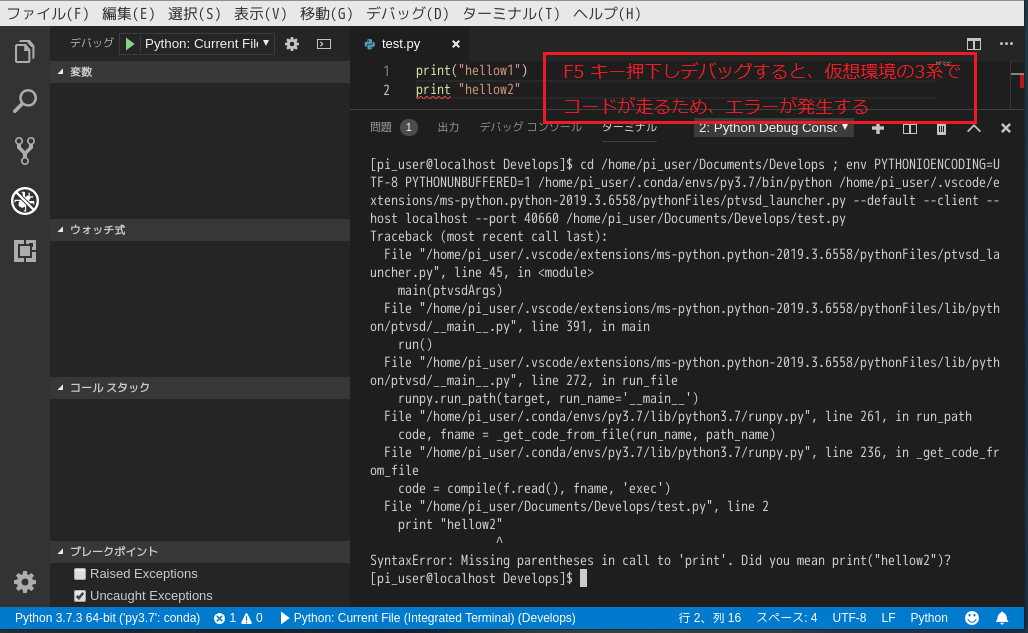
Task: Open debug configuration dropdown Python: Current File
Action: pyautogui.click(x=207, y=44)
